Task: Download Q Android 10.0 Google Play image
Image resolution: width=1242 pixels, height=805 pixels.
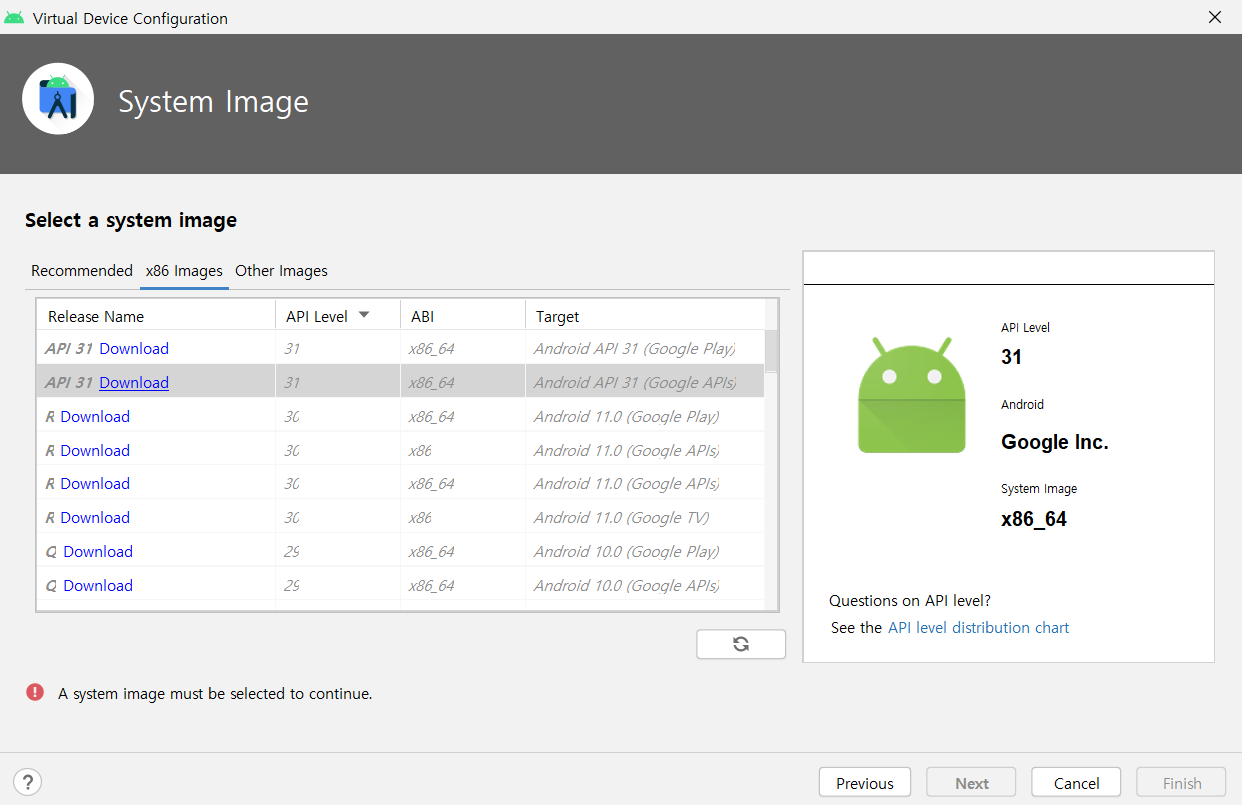Action: (98, 551)
